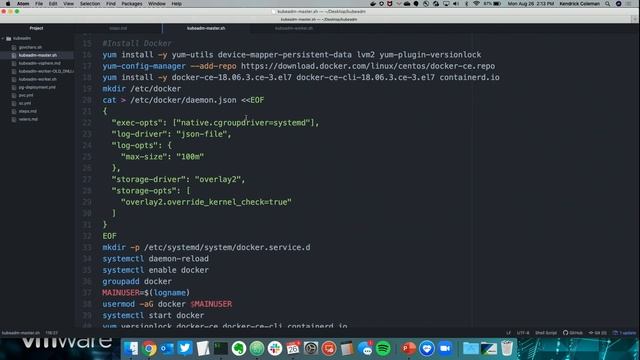Open the Trash in the dock
640x360 pixels.
507,349
